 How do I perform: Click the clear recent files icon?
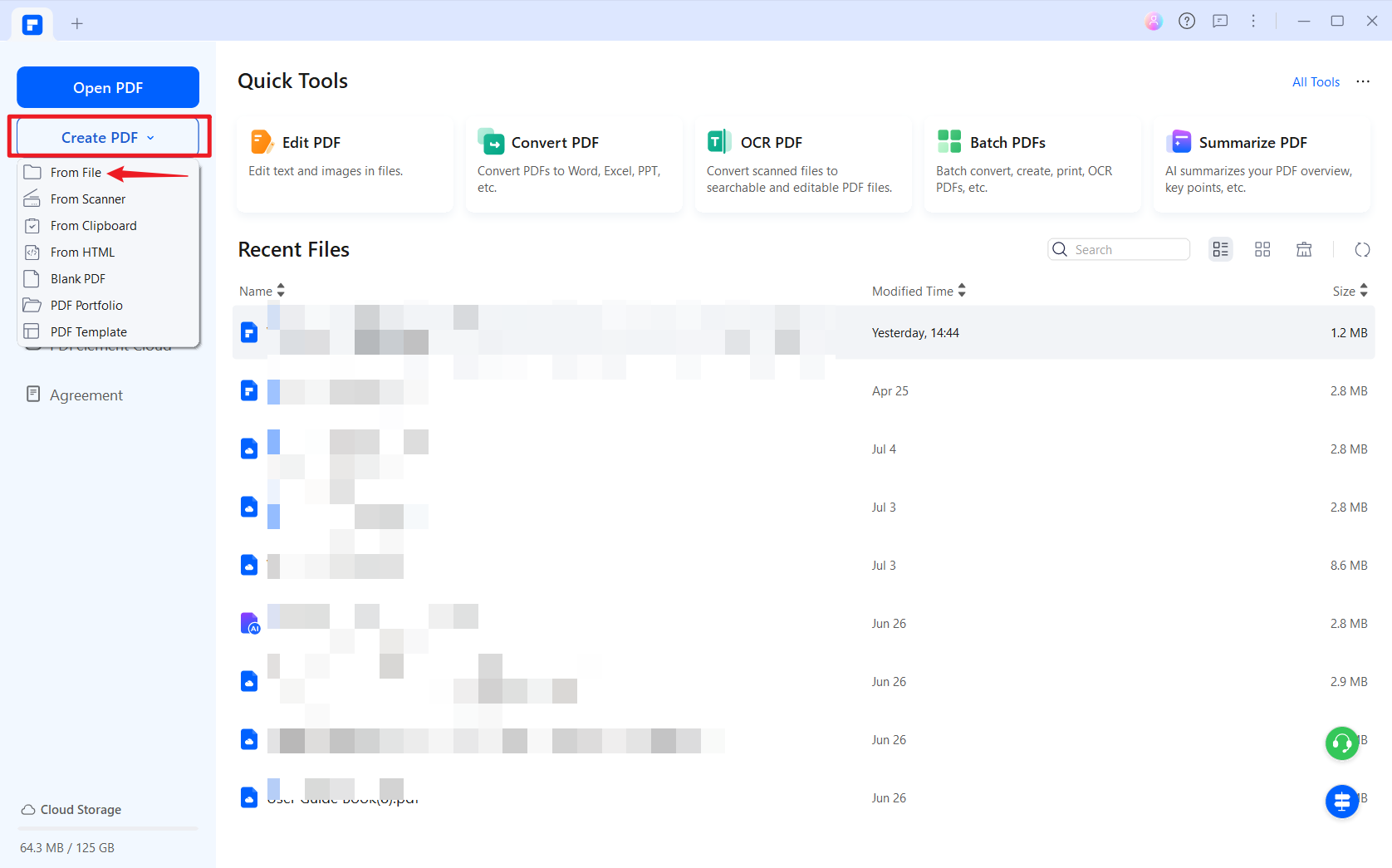pyautogui.click(x=1304, y=249)
